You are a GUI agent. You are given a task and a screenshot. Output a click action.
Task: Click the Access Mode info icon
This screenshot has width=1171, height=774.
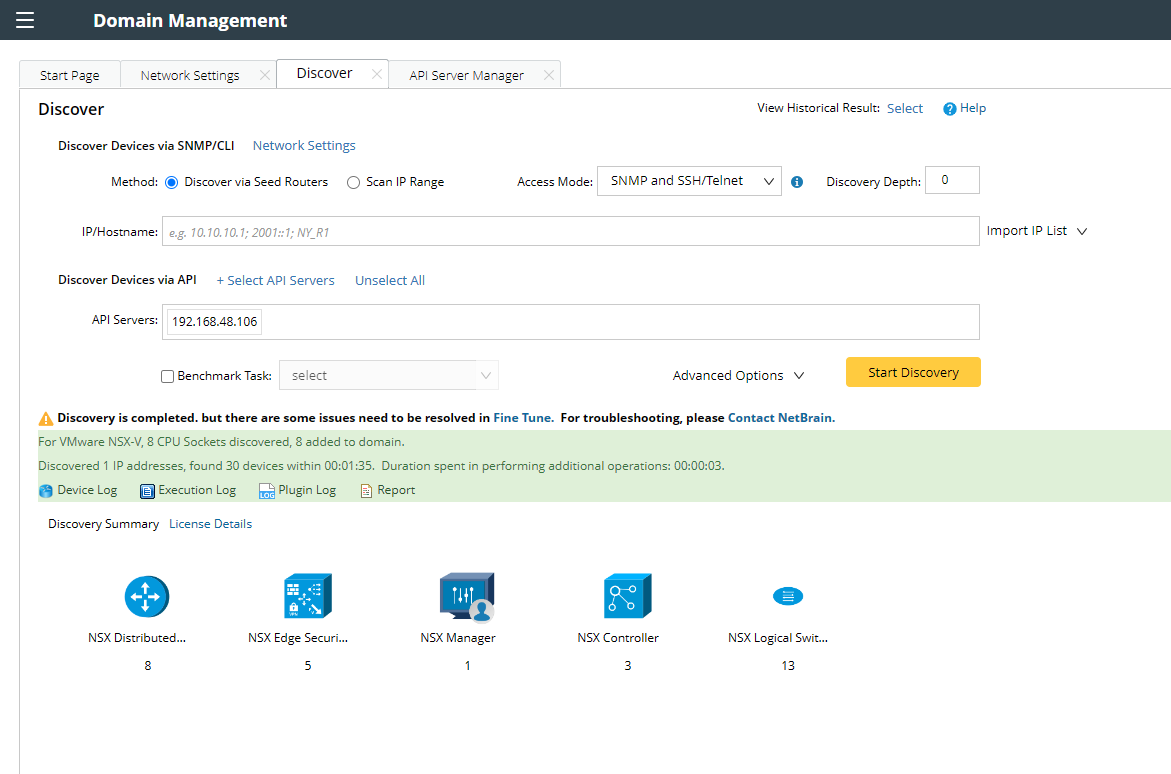[x=797, y=182]
